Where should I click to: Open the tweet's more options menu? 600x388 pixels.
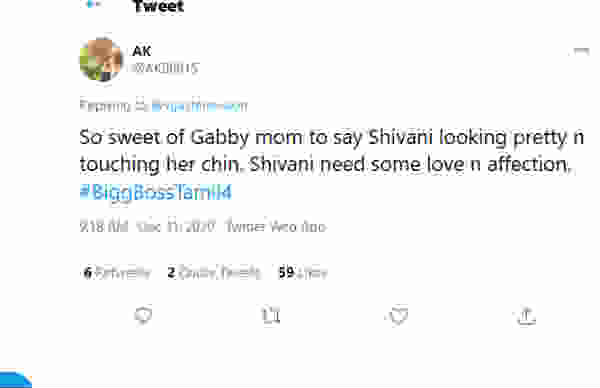(x=581, y=51)
